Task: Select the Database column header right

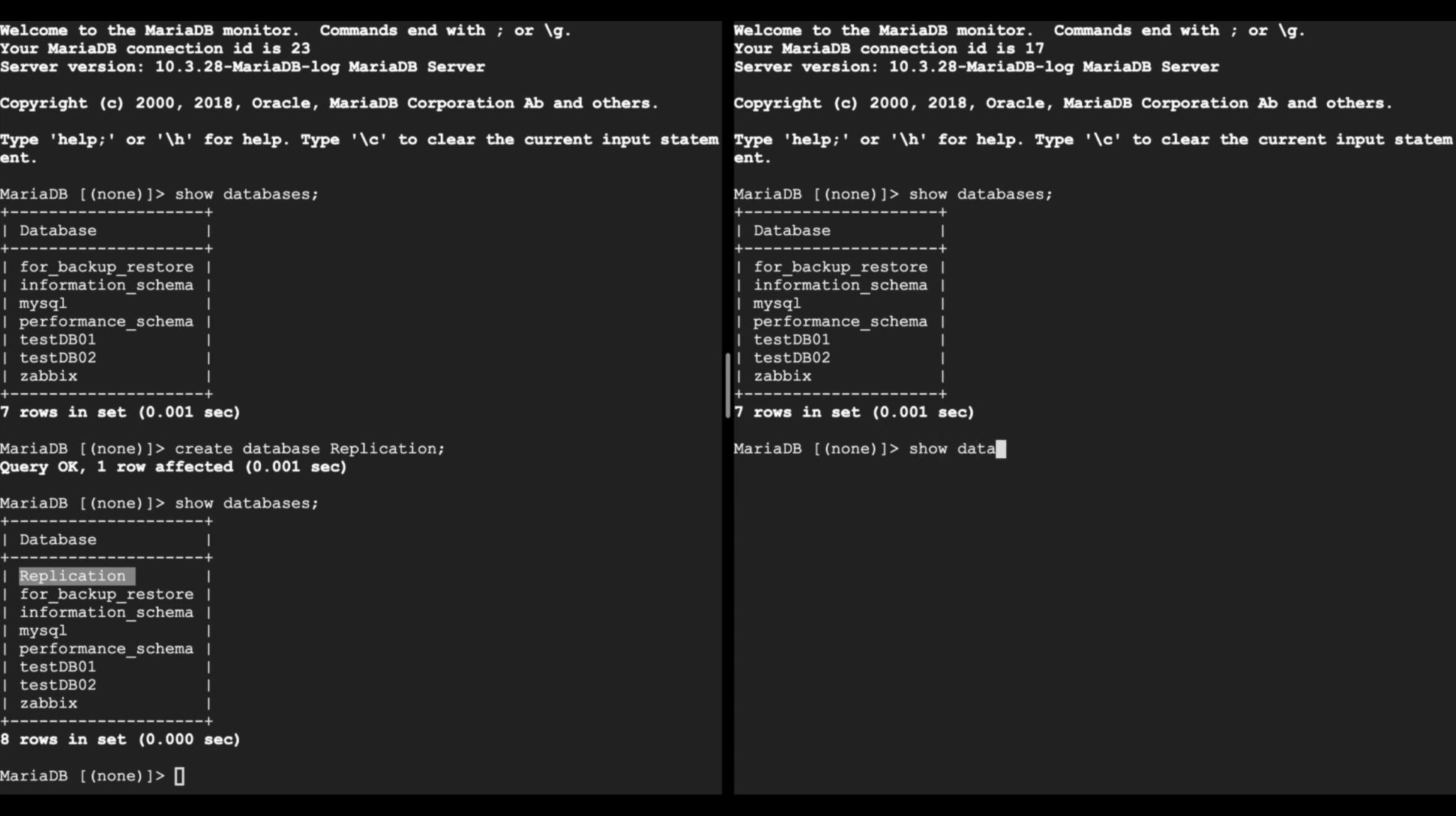Action: (791, 230)
